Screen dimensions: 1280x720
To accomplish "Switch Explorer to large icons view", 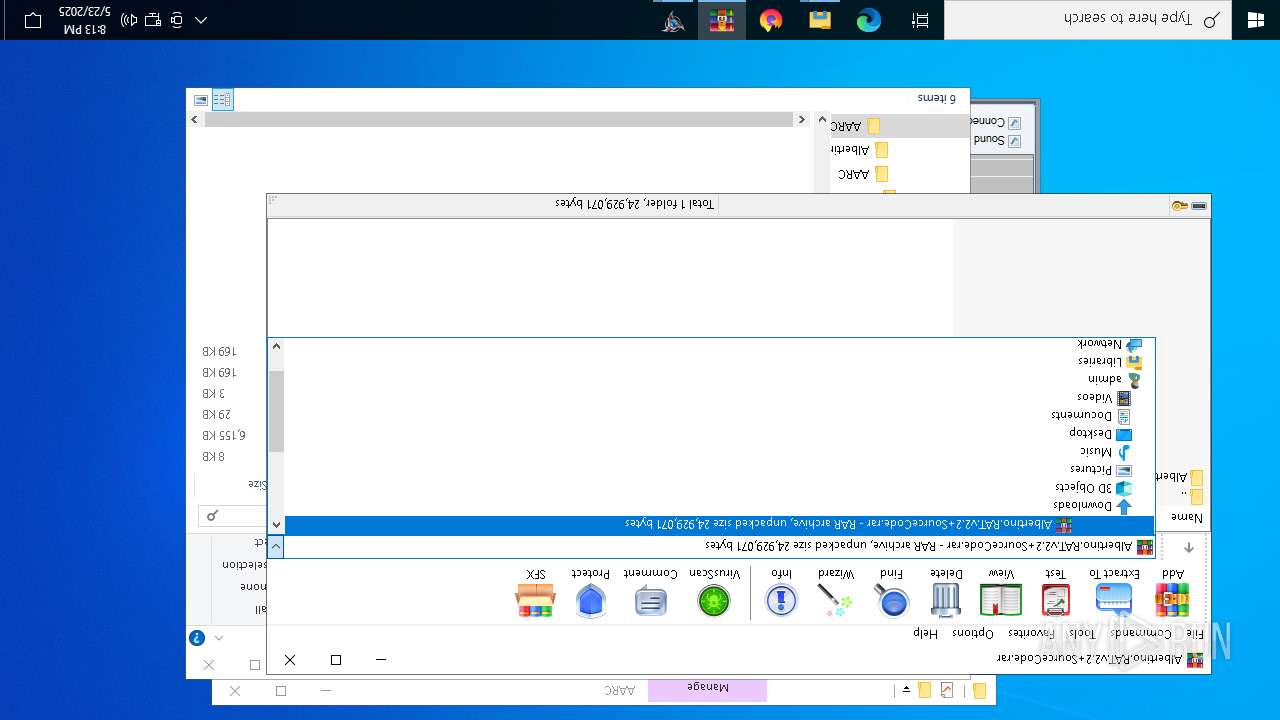I will (201, 99).
